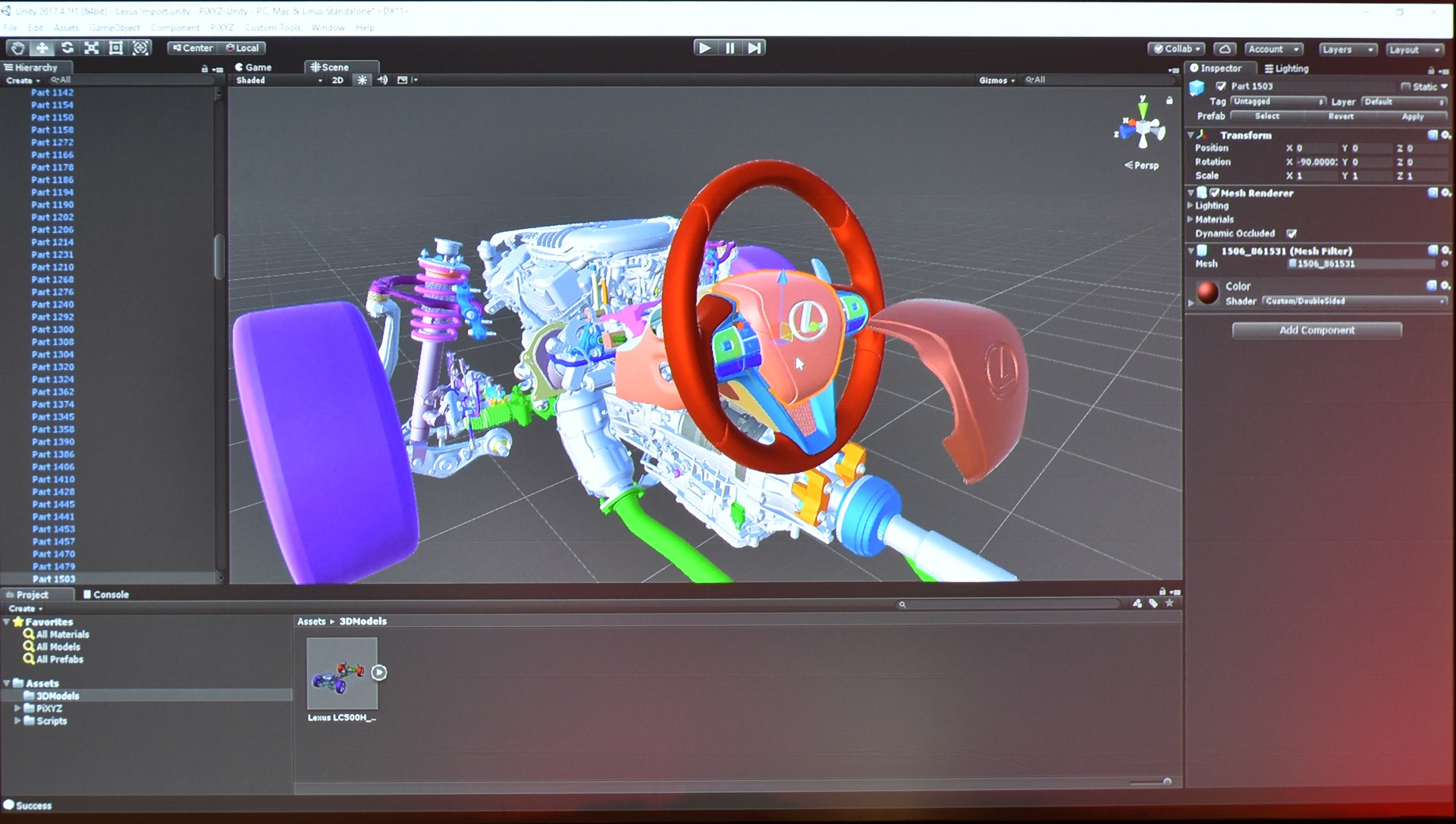
Task: Expand Mesh Renderer Lighting foldout
Action: (x=1190, y=205)
